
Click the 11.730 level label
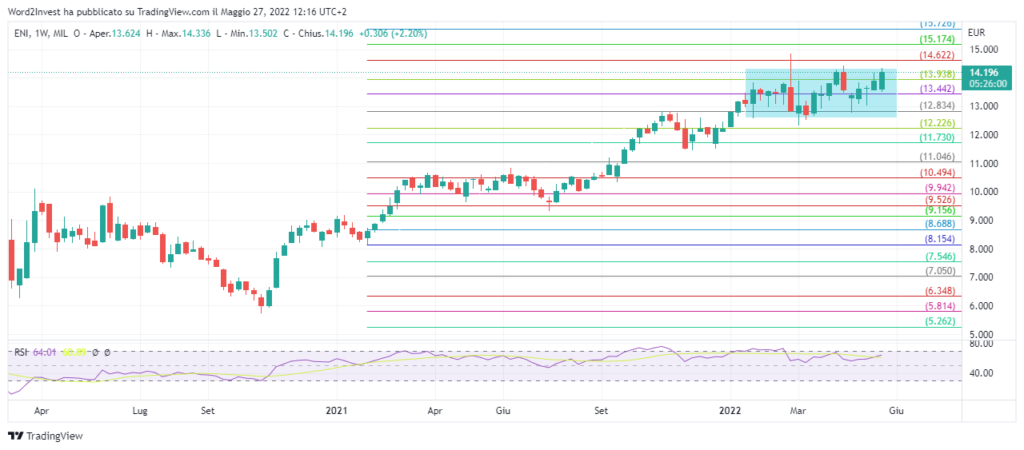pyautogui.click(x=937, y=137)
